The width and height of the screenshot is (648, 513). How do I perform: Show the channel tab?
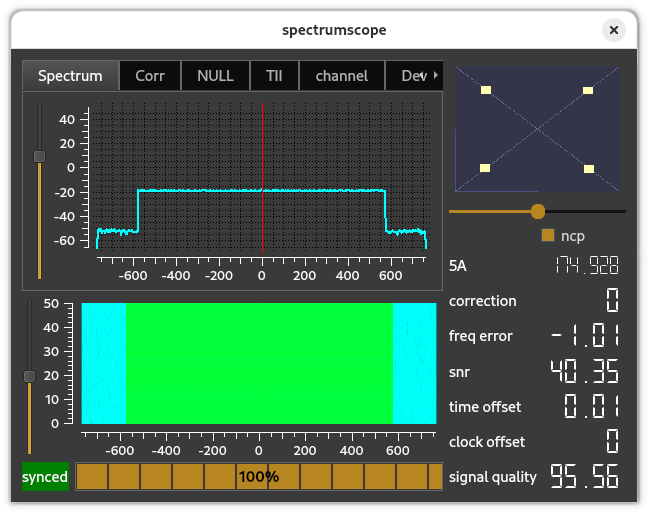(x=341, y=76)
